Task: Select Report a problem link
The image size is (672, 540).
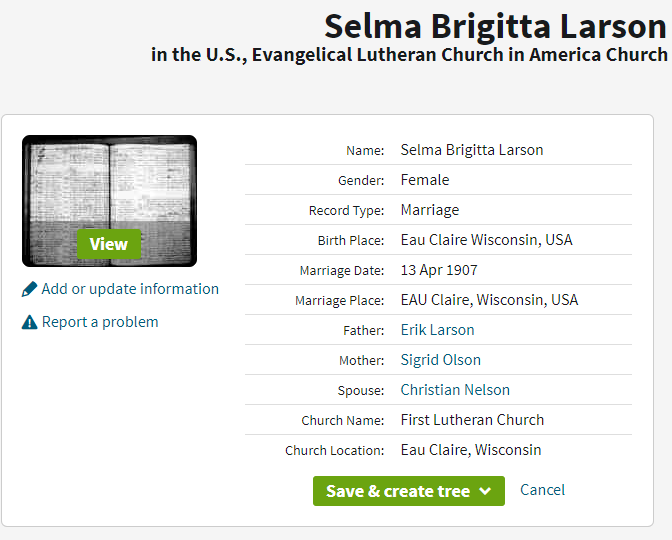Action: (x=100, y=322)
